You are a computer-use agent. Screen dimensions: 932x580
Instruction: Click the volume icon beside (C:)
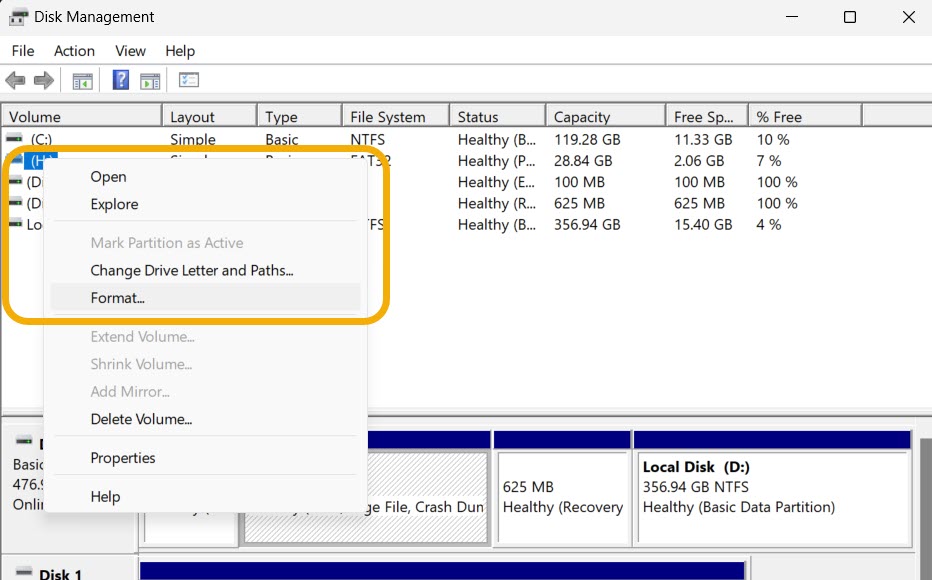[x=14, y=139]
